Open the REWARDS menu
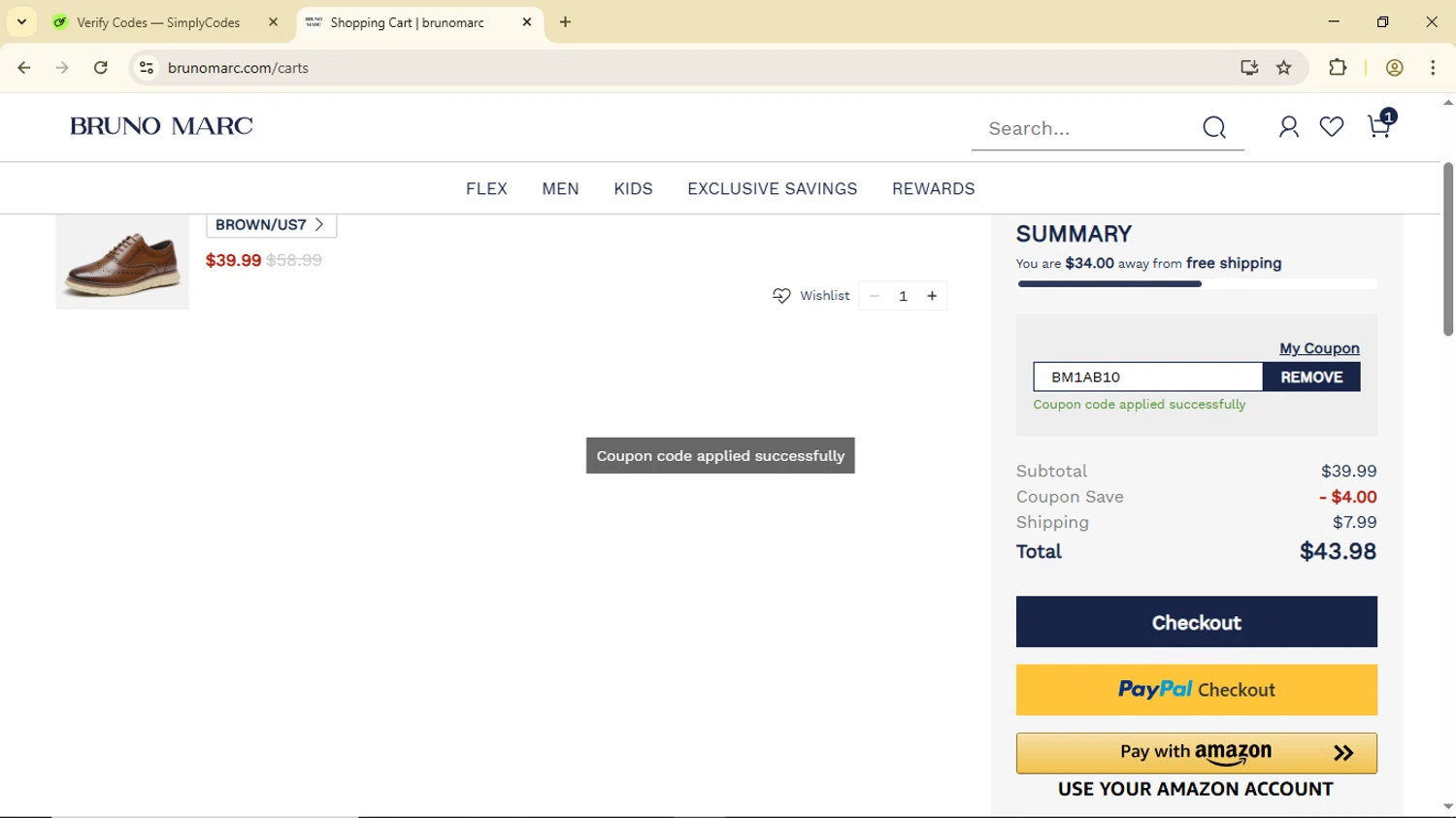1456x818 pixels. (x=934, y=189)
